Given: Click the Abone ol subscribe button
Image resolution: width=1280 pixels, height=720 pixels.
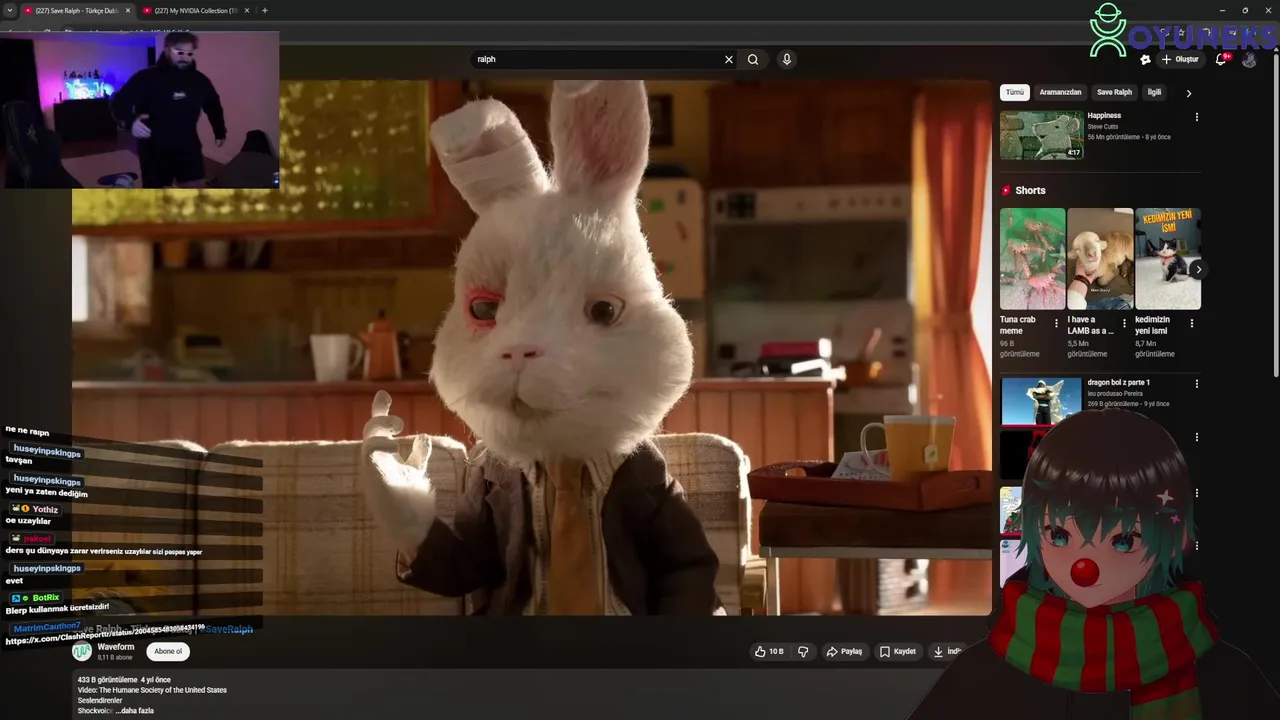Looking at the screenshot, I should pyautogui.click(x=168, y=651).
